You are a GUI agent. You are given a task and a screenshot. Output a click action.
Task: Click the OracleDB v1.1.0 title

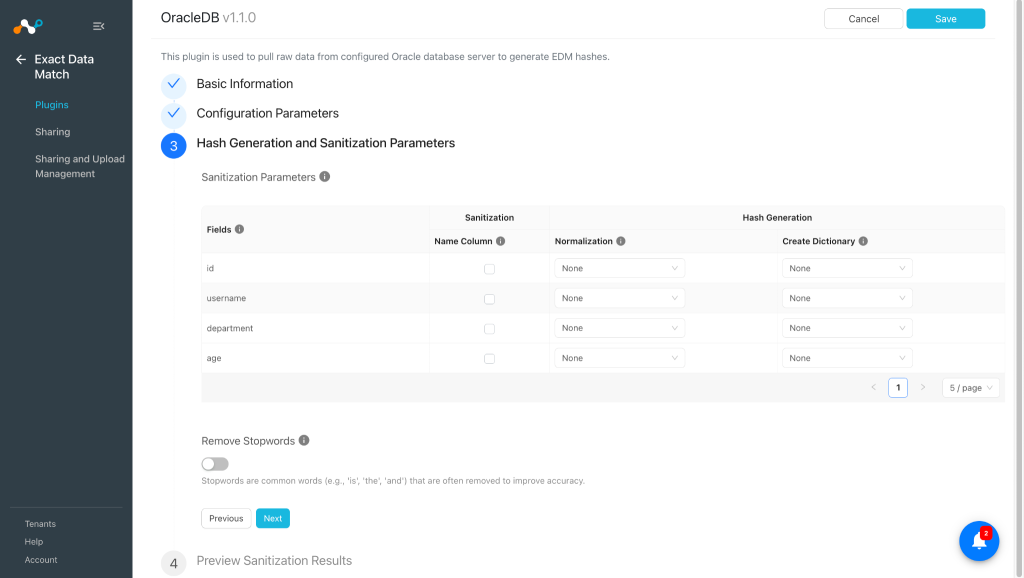pos(208,18)
